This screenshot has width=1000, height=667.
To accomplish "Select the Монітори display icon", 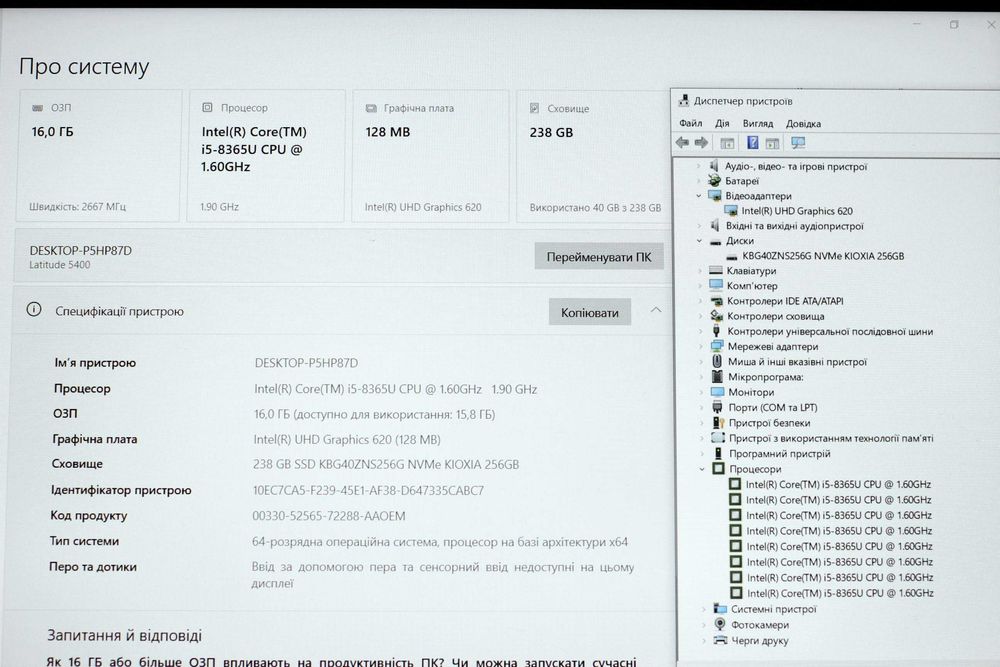I will [x=717, y=392].
